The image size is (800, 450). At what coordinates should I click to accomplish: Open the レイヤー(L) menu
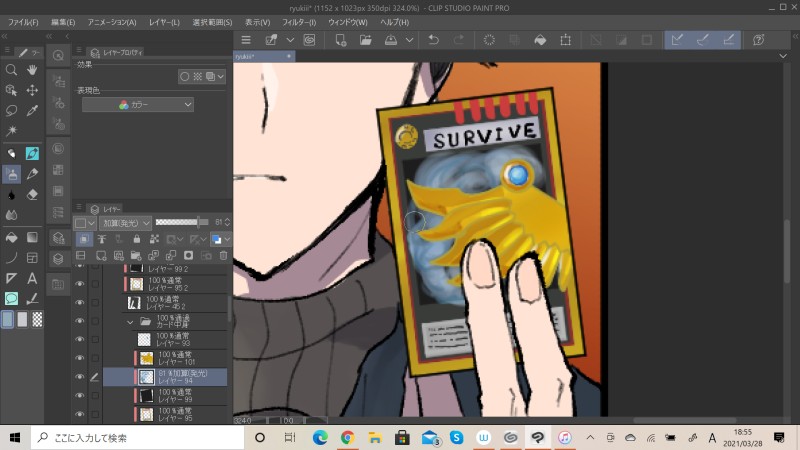tap(164, 22)
